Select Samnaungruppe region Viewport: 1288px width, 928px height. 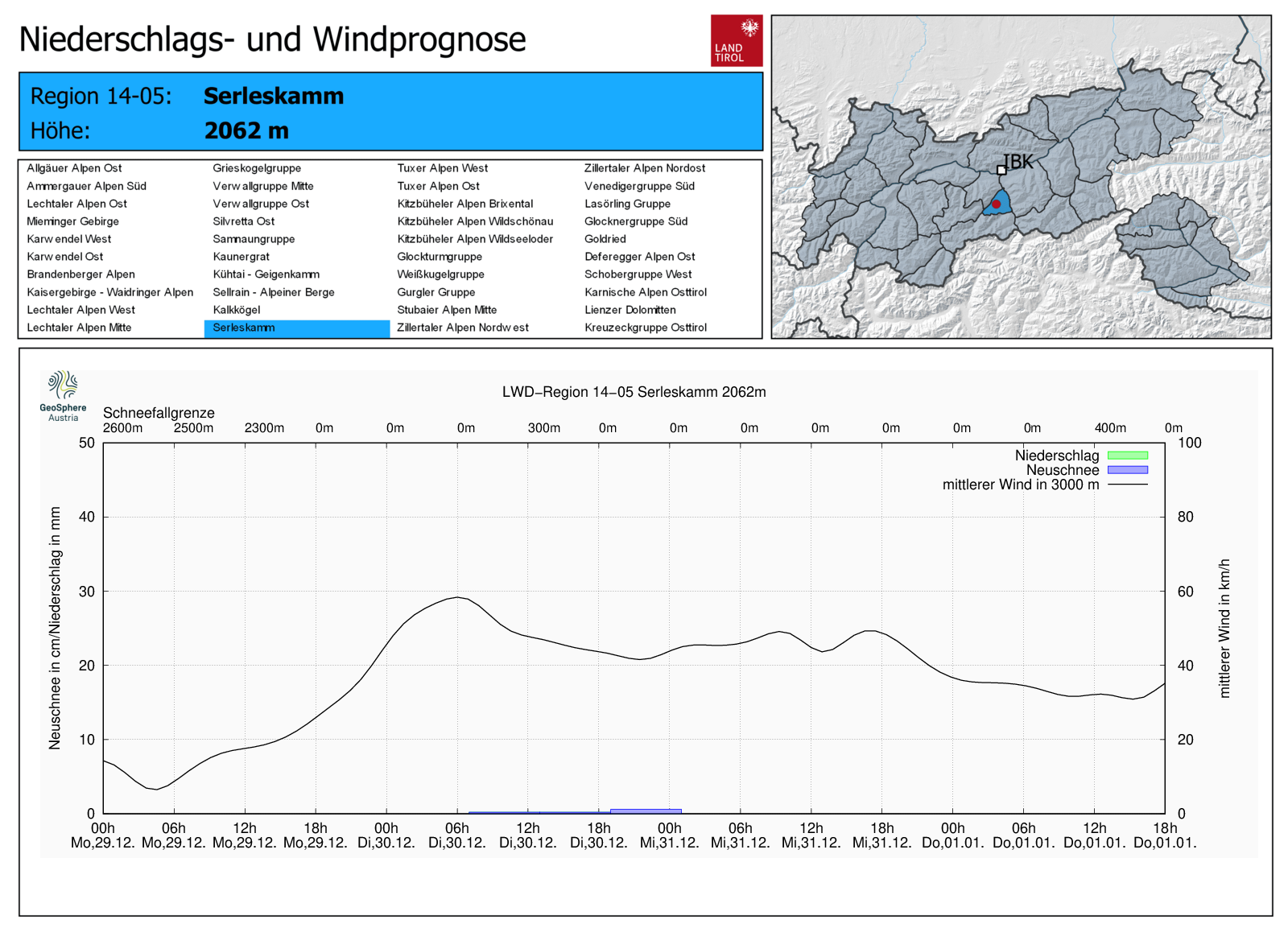254,239
